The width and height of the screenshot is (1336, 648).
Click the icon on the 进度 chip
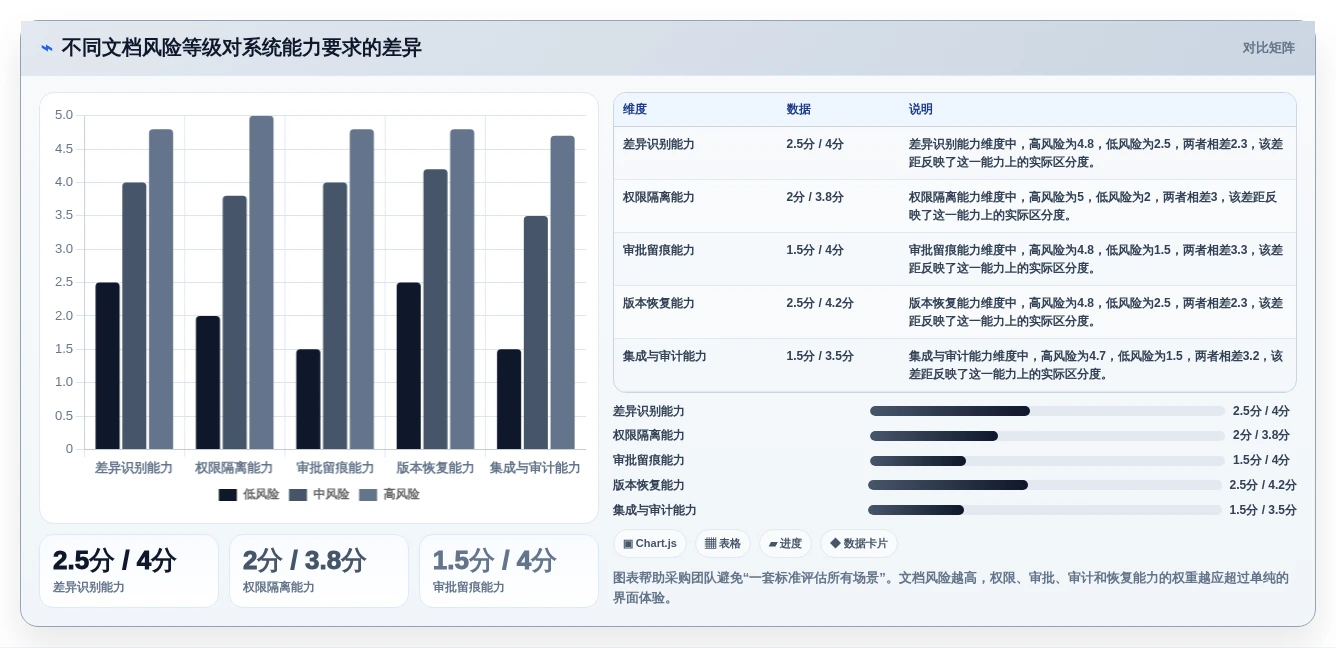[x=773, y=544]
